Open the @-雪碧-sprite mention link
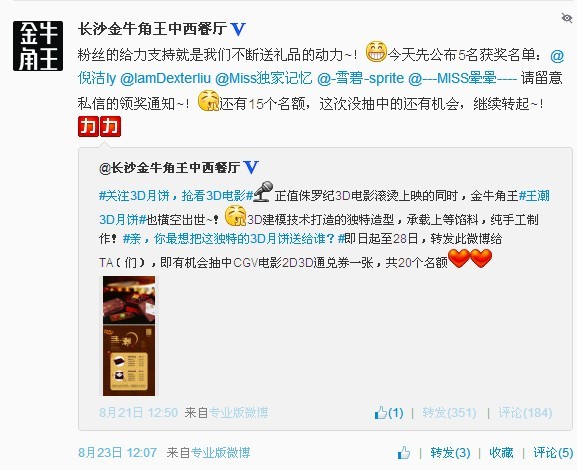This screenshot has height=470, width=577. tap(360, 78)
